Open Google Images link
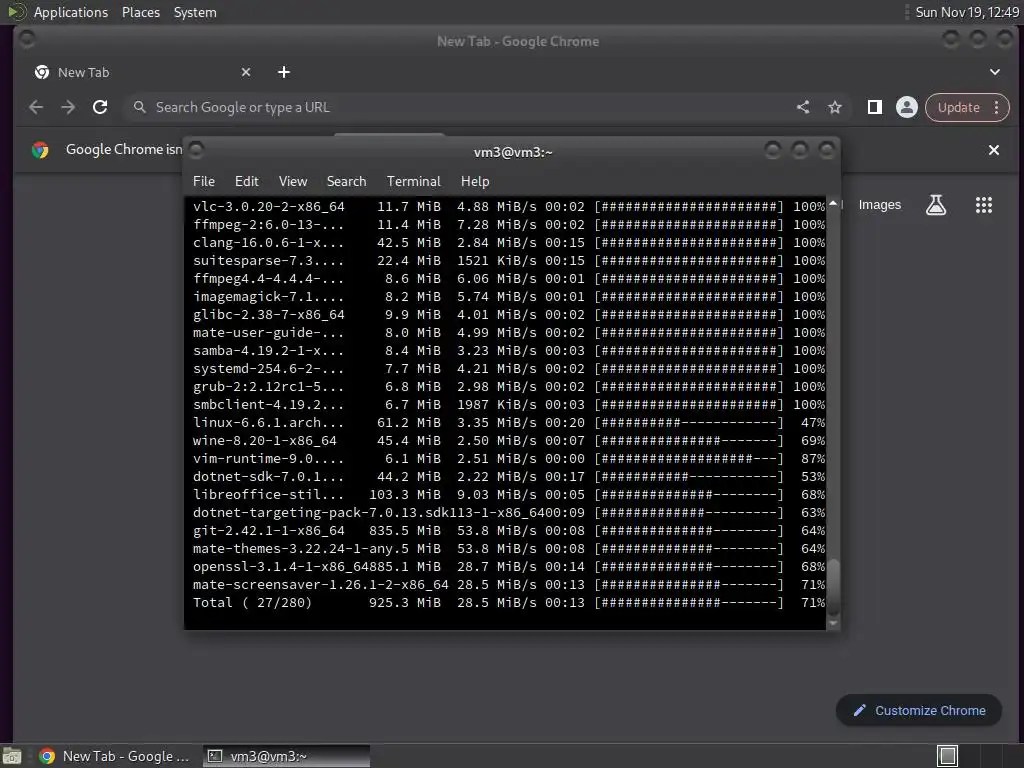Image resolution: width=1024 pixels, height=768 pixels. [x=880, y=205]
